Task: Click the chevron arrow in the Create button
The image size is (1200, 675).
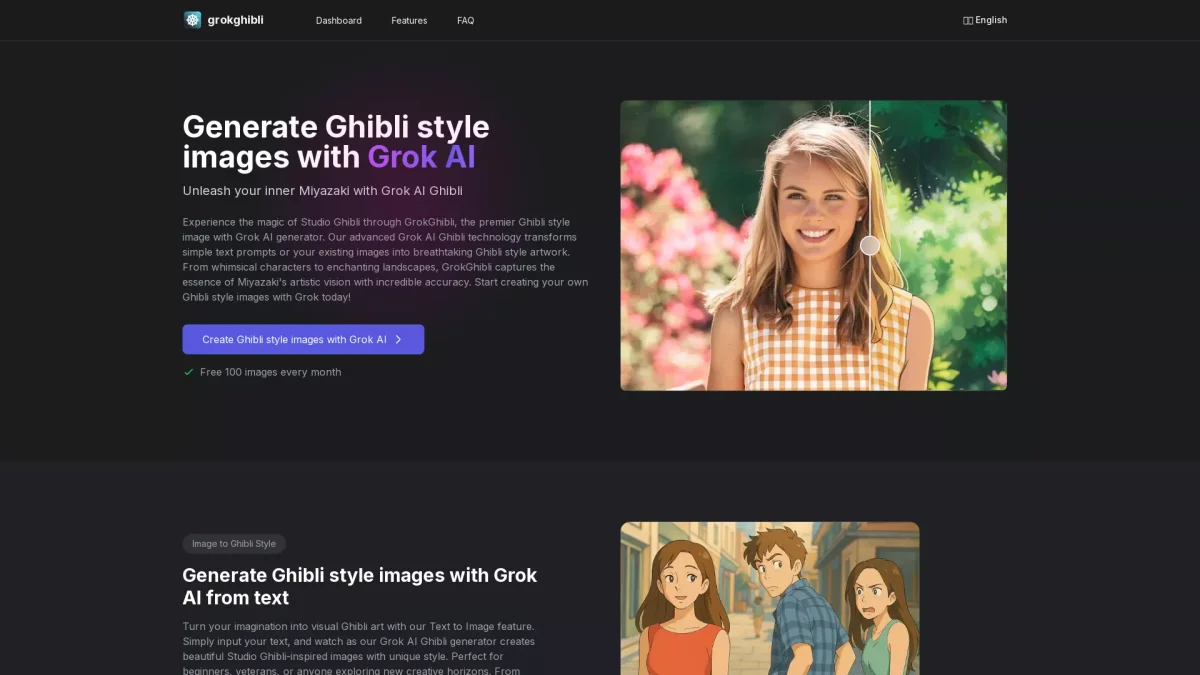Action: point(398,340)
